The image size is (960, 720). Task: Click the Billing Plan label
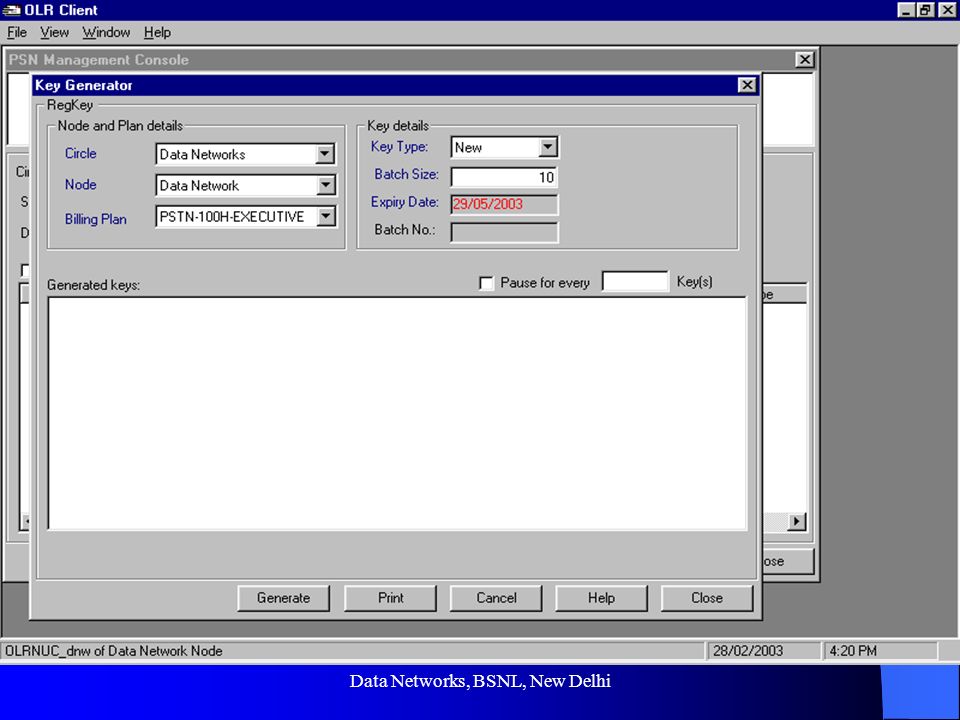pyautogui.click(x=96, y=219)
